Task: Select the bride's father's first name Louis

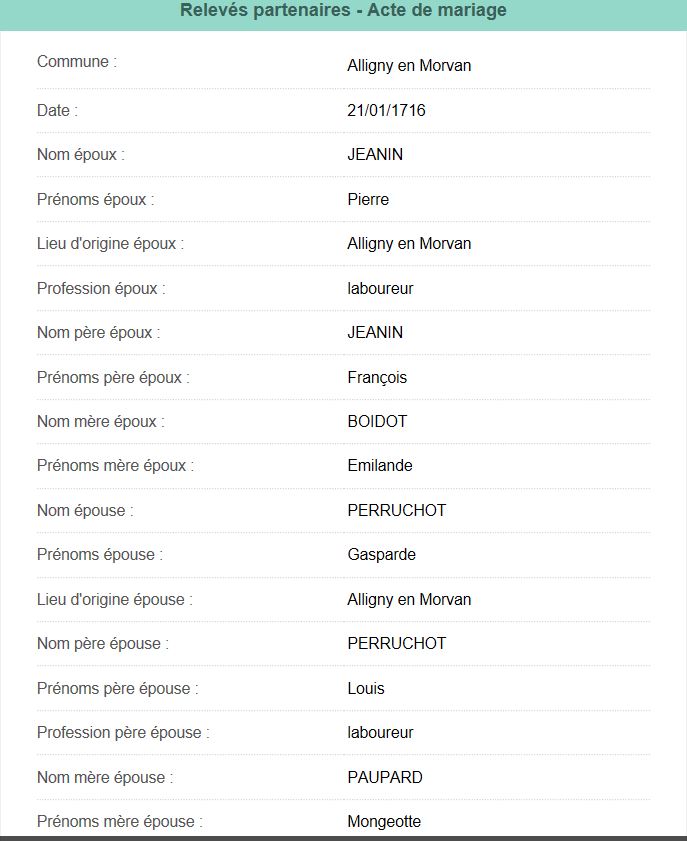Action: (366, 689)
